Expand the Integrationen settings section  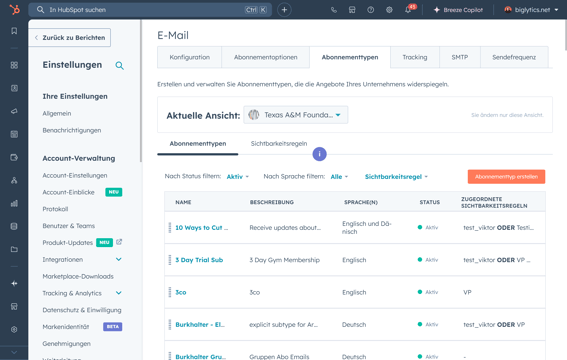pyautogui.click(x=119, y=259)
